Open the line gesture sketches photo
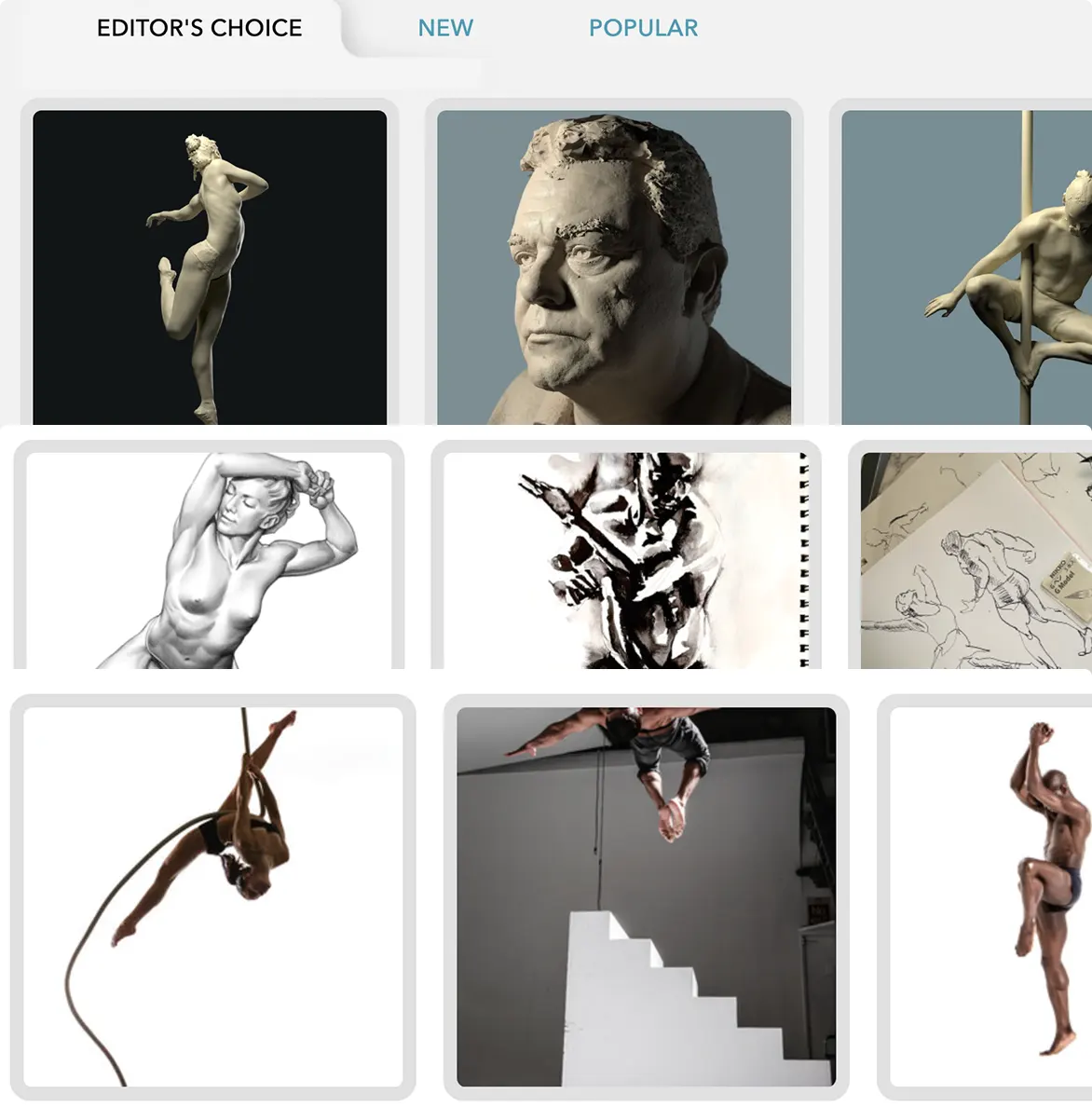Screen dimensions: 1092x1107 click(x=976, y=561)
